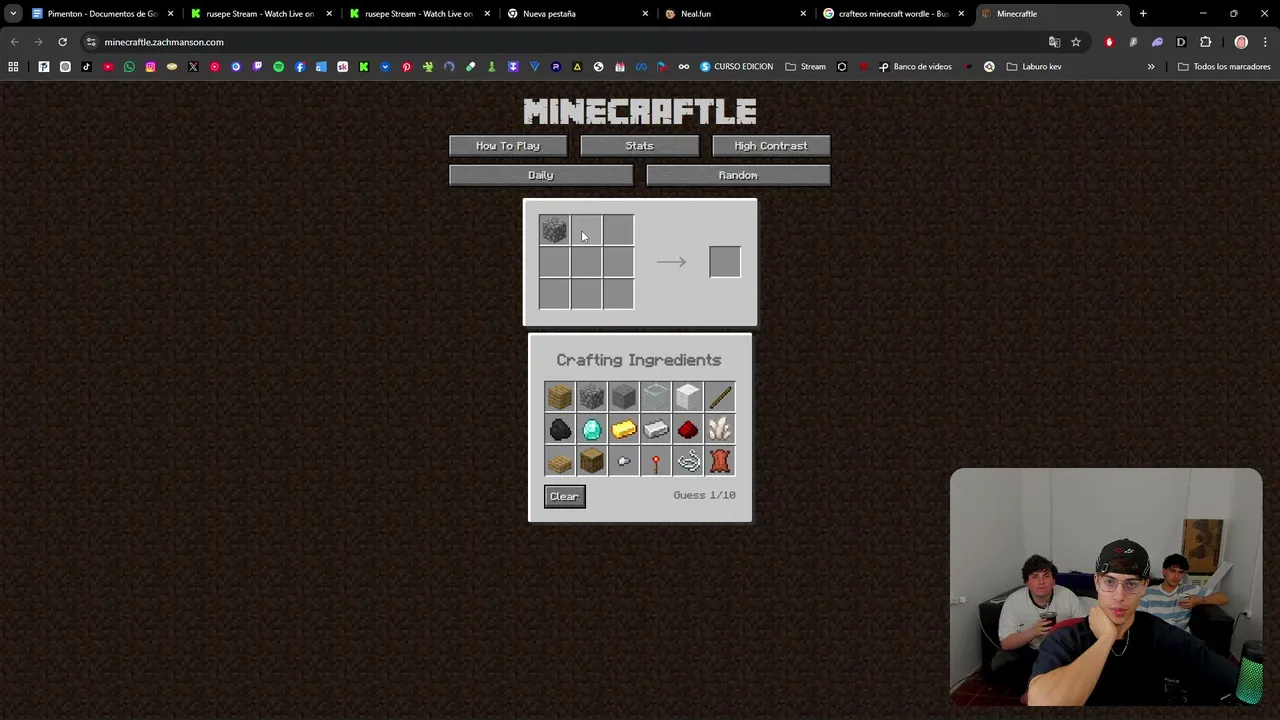Pick the leather ingredient
Image resolution: width=1280 pixels, height=720 pixels.
(x=720, y=461)
